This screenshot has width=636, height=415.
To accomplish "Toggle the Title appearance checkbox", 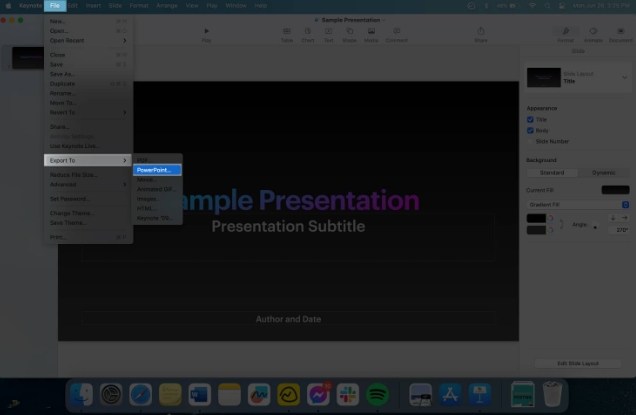I will pos(530,120).
